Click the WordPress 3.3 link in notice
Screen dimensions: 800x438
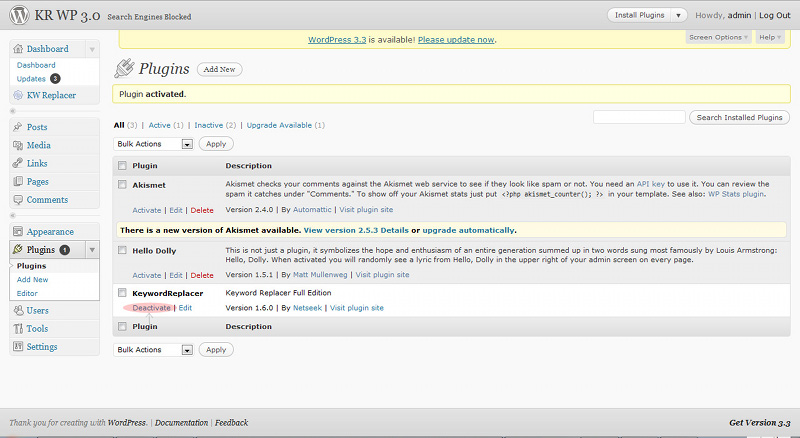tap(337, 40)
